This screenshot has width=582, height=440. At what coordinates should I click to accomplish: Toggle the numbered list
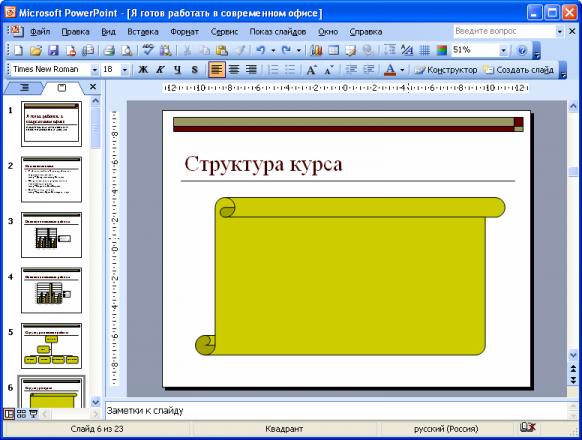click(x=273, y=69)
